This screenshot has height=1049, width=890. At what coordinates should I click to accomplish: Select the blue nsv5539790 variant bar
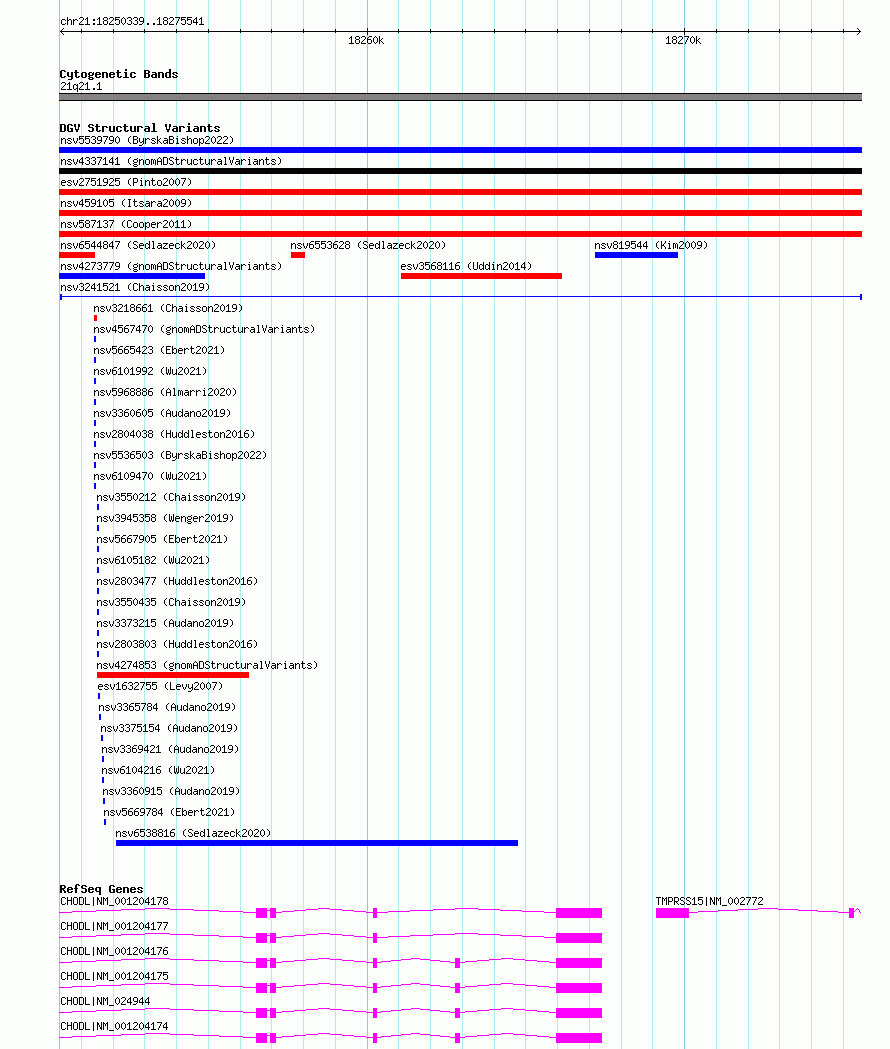pos(460,150)
